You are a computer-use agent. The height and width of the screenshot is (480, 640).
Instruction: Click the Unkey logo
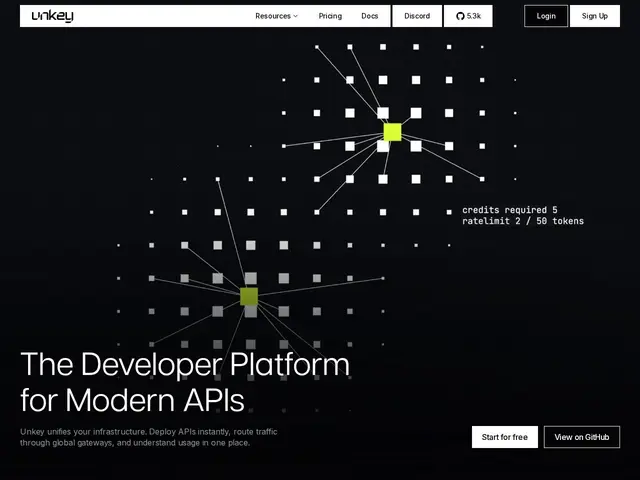pyautogui.click(x=52, y=16)
